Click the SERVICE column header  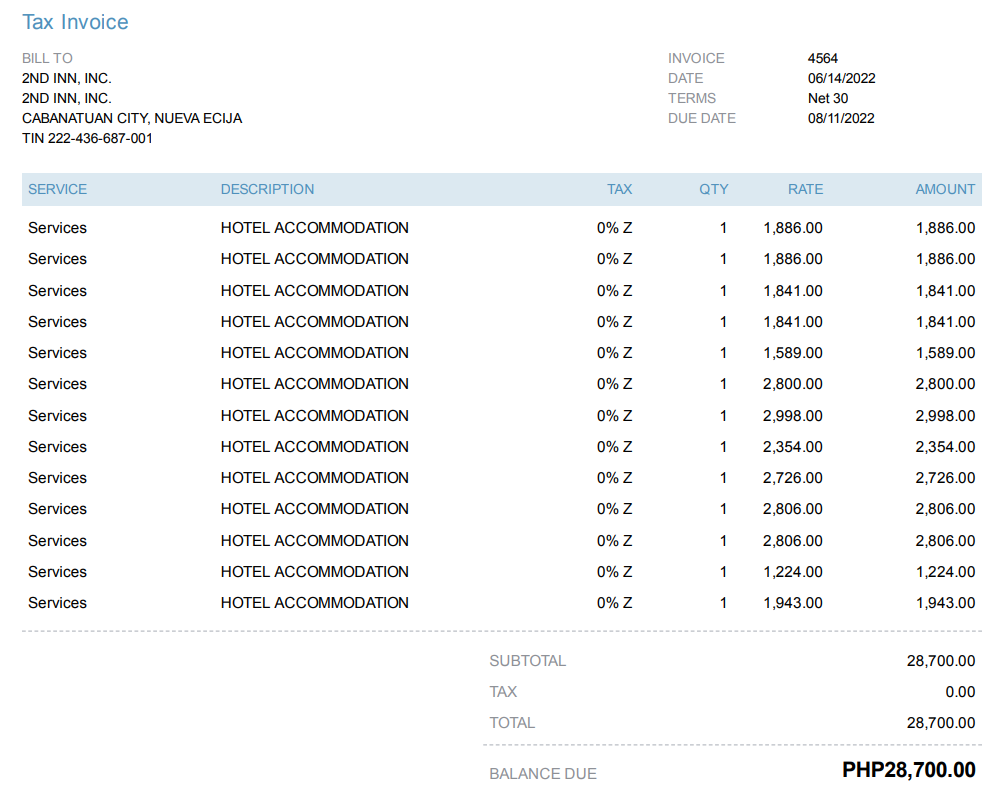click(58, 189)
